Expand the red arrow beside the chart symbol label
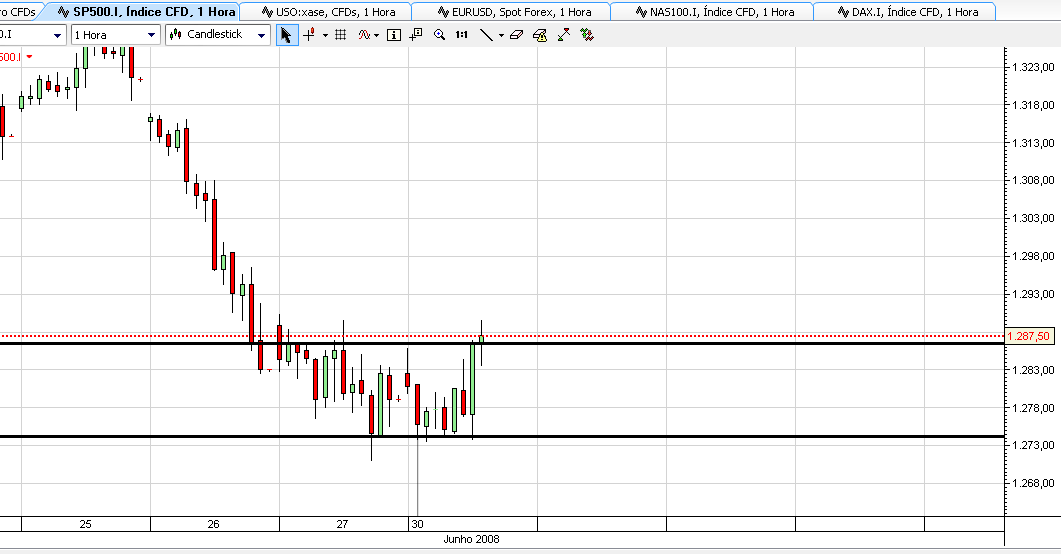The width and height of the screenshot is (1061, 554). pyautogui.click(x=29, y=57)
